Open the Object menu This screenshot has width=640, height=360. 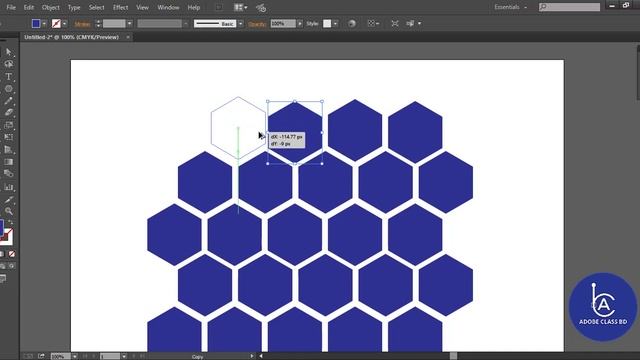(51, 7)
